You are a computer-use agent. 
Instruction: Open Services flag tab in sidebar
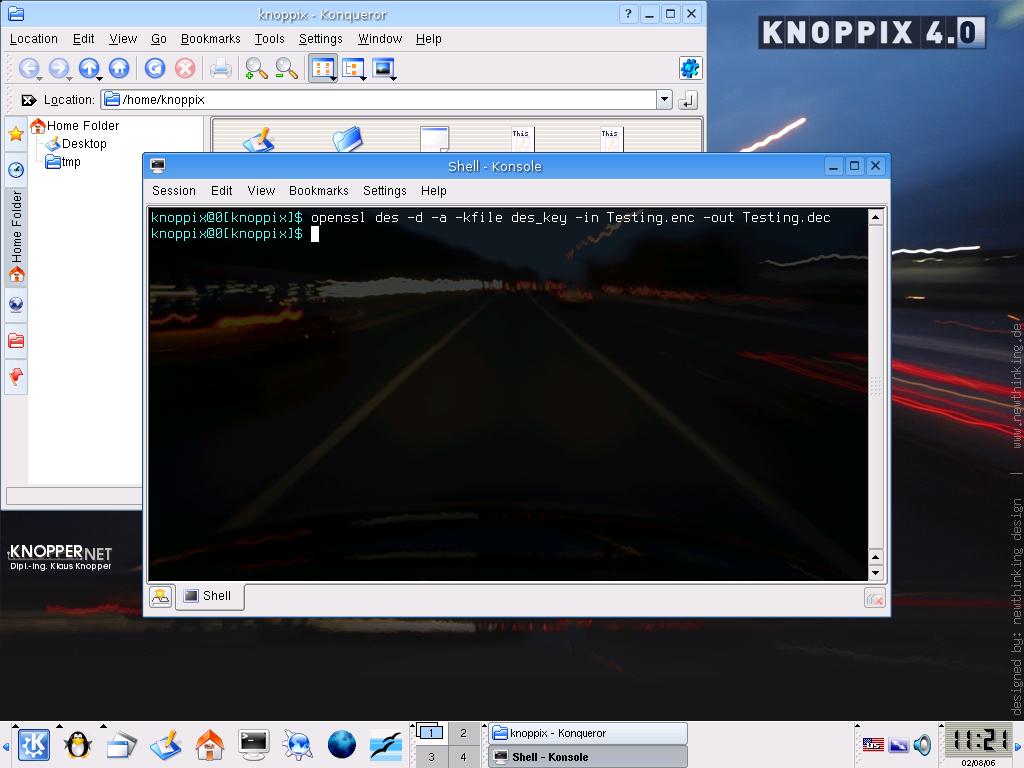coord(16,376)
